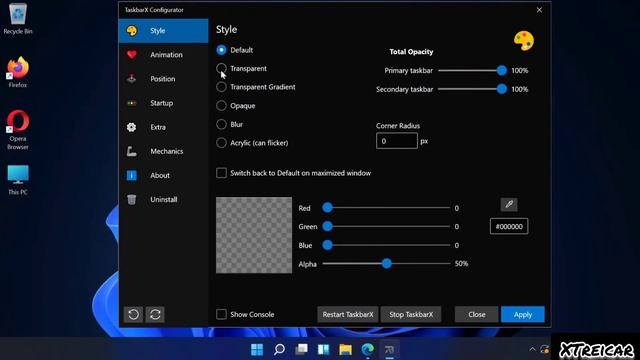Click the Corner Radius input field

397,141
